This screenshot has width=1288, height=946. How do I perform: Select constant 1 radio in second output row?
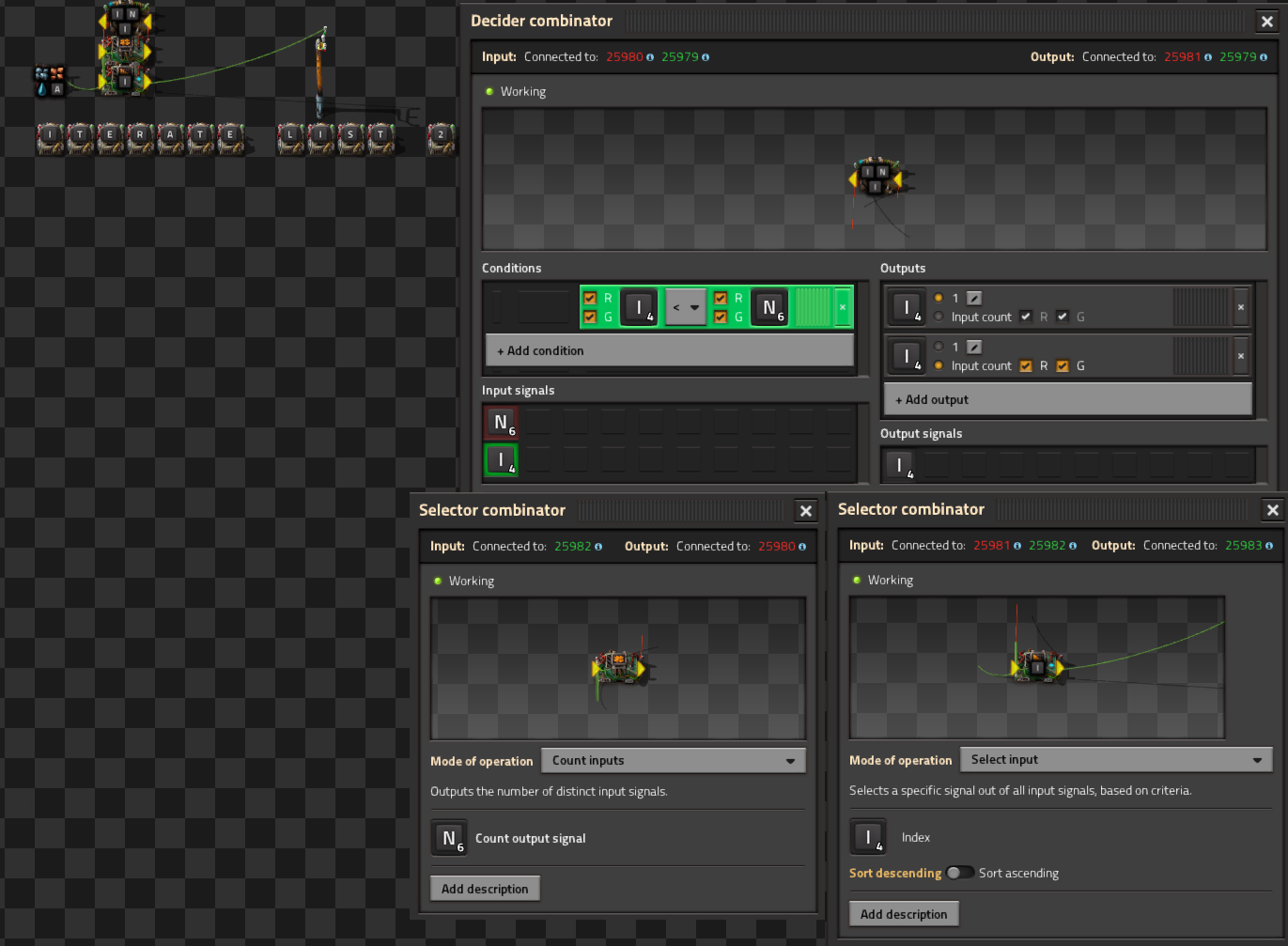(x=939, y=347)
